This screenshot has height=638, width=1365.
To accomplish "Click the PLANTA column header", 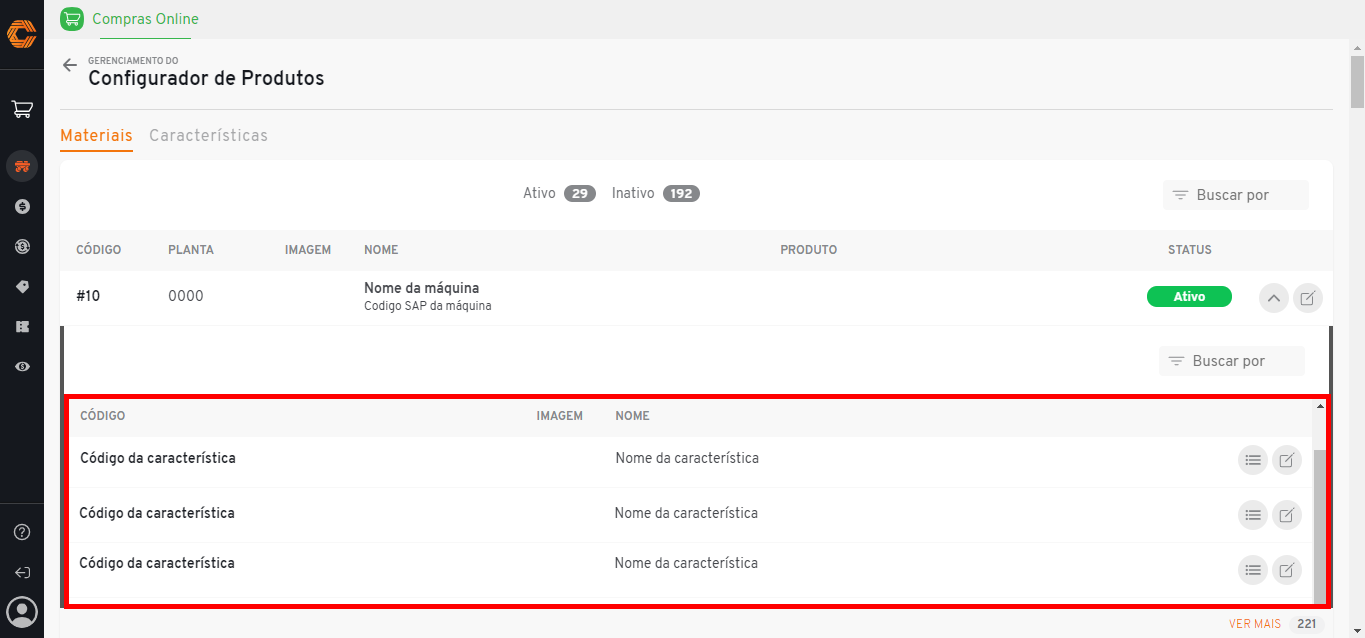I will [191, 250].
